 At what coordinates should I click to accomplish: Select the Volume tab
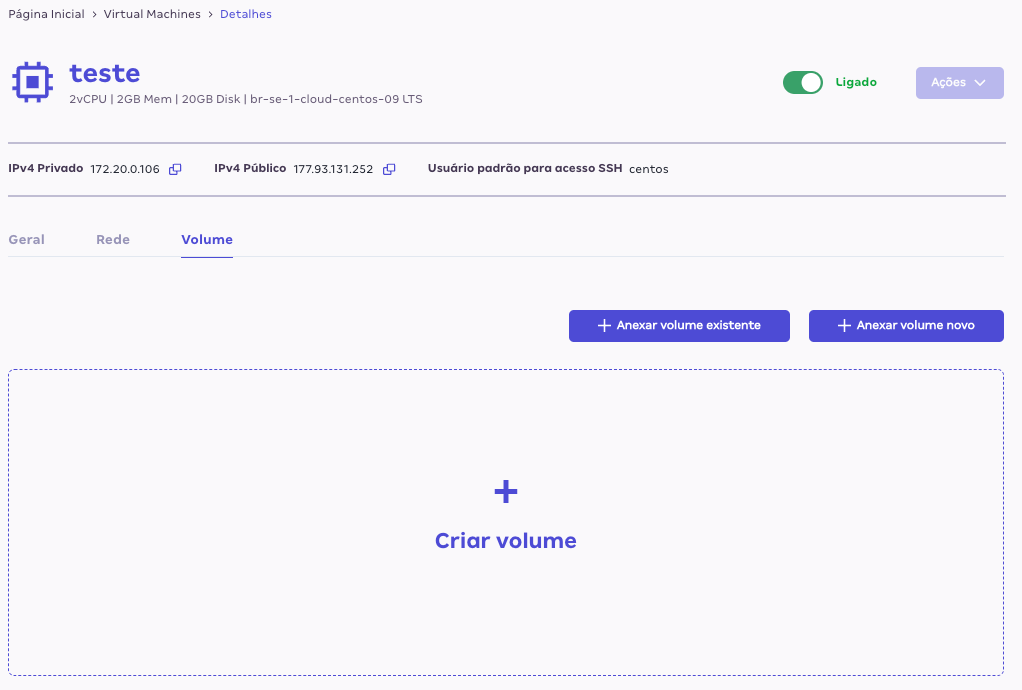click(207, 240)
